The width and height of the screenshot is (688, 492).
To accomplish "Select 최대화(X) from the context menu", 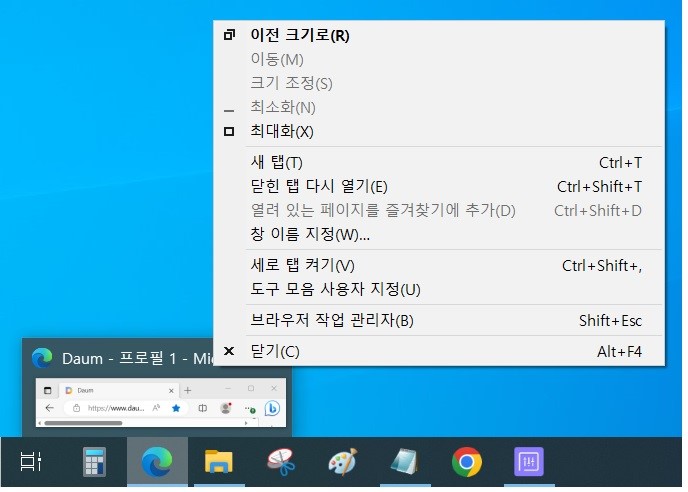I will (439, 131).
